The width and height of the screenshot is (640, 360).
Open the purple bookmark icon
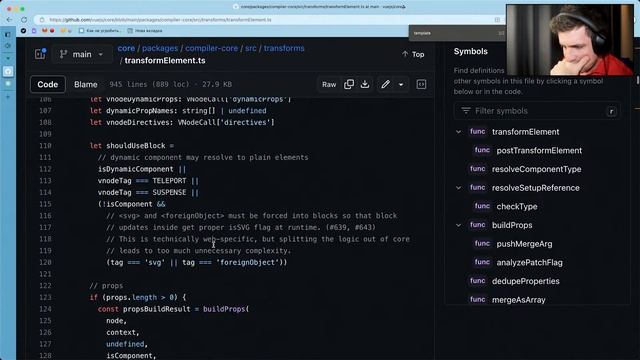[x=34, y=31]
